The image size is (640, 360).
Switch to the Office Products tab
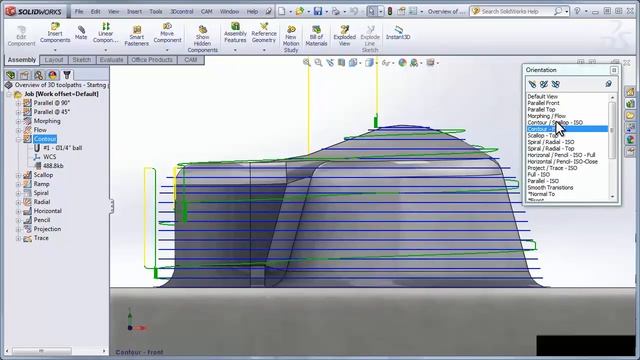tap(152, 60)
